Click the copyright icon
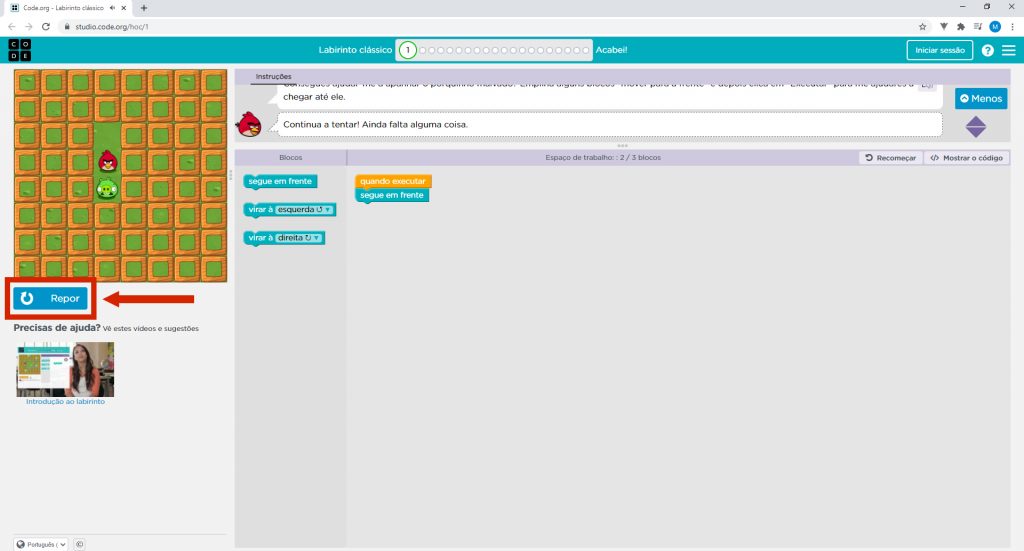This screenshot has height=551, width=1024. (79, 544)
